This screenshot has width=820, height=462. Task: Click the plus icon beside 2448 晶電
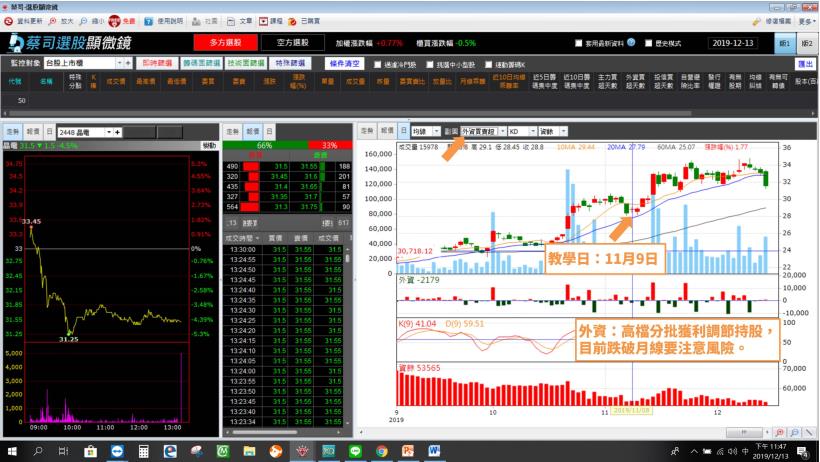[x=118, y=132]
